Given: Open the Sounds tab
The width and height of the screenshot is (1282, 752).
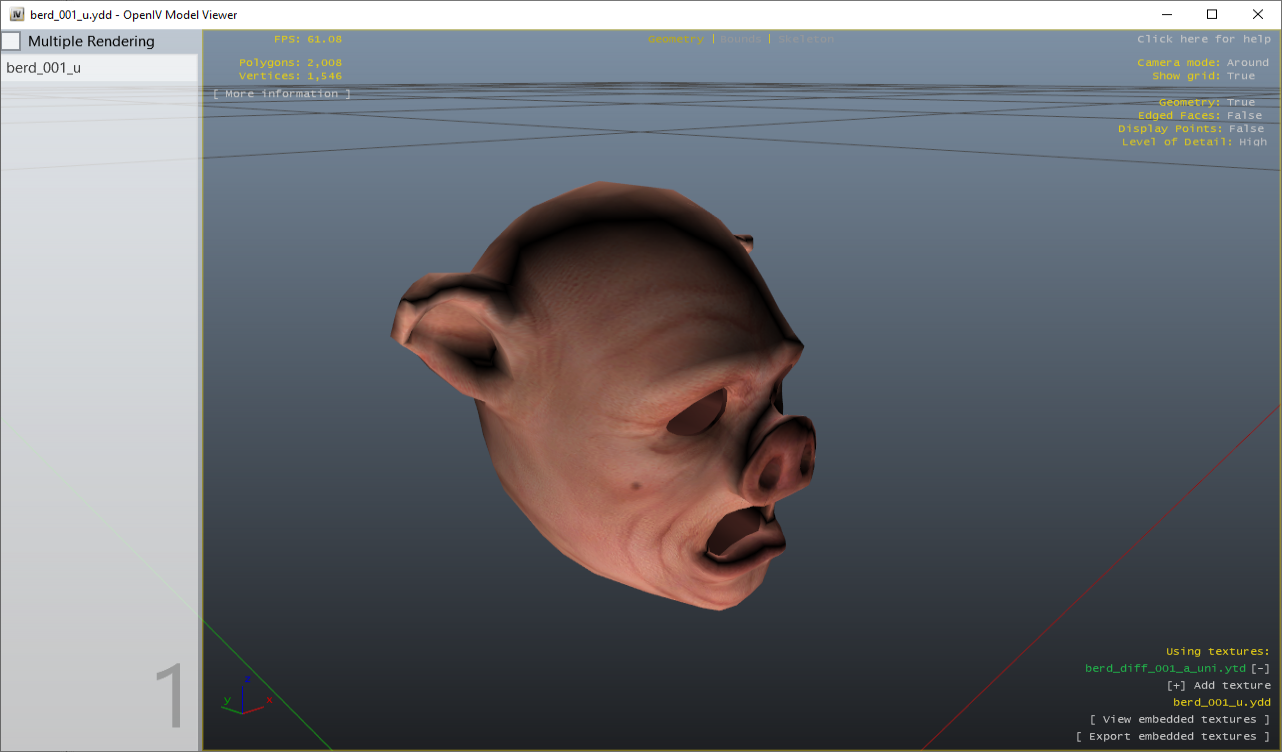Looking at the screenshot, I should coord(741,39).
